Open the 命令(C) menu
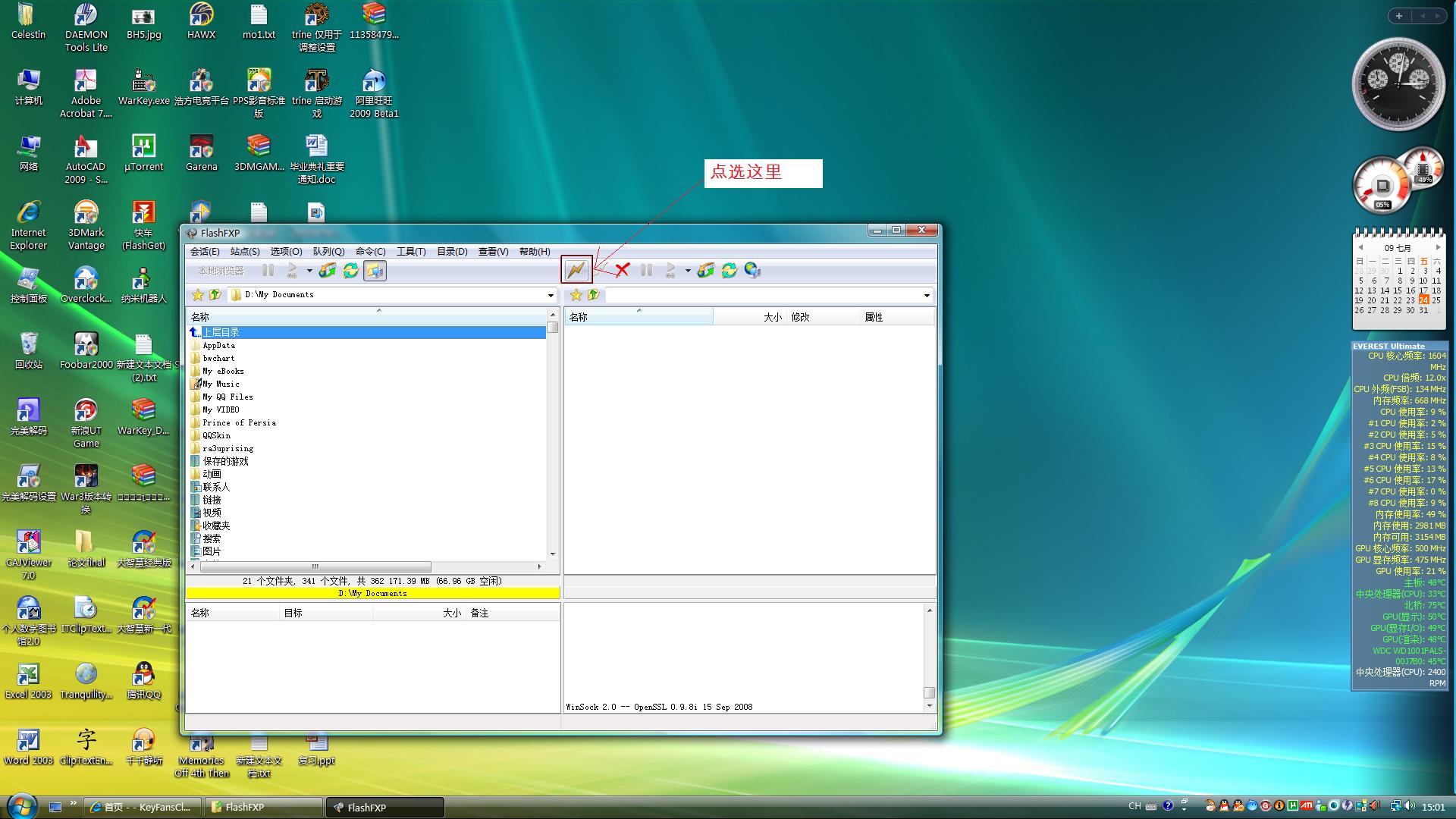1456x819 pixels. pos(370,252)
